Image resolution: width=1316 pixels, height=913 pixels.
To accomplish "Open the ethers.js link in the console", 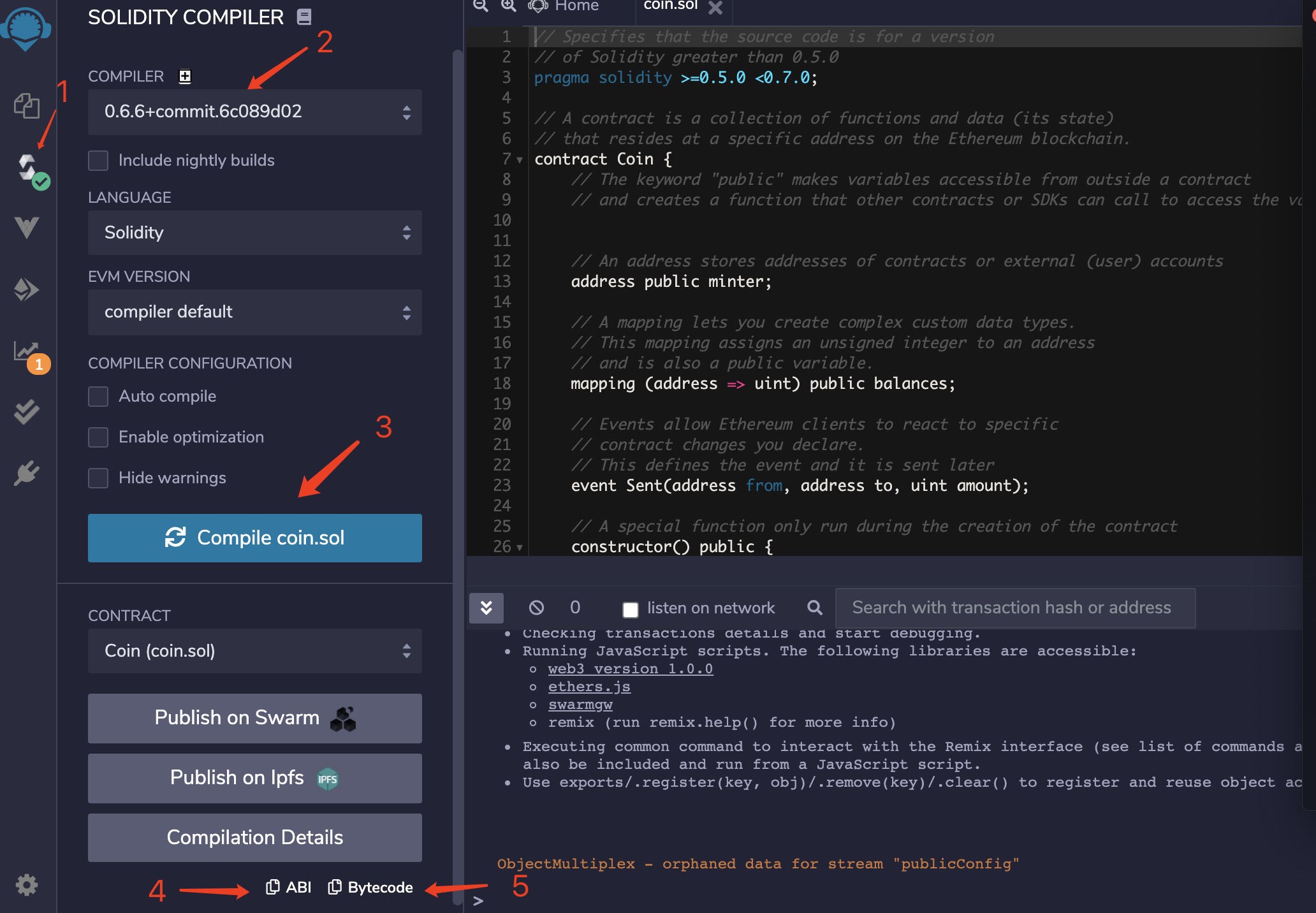I will tap(589, 687).
